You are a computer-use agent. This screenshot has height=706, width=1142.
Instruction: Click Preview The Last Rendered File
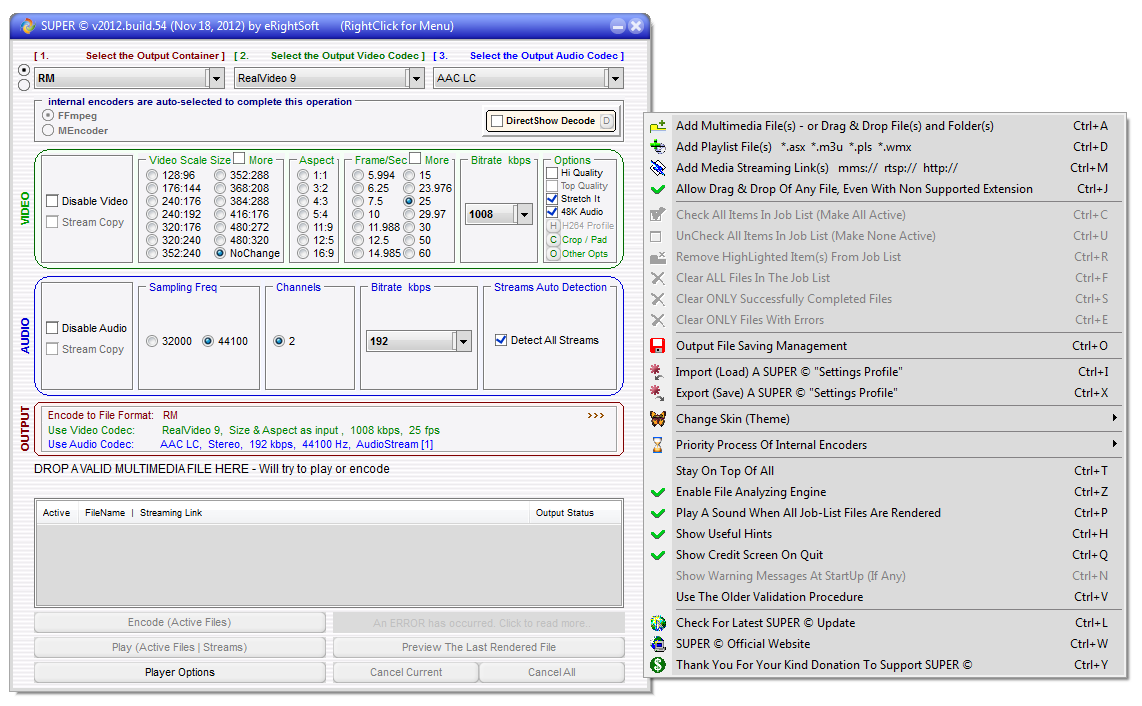coord(479,648)
